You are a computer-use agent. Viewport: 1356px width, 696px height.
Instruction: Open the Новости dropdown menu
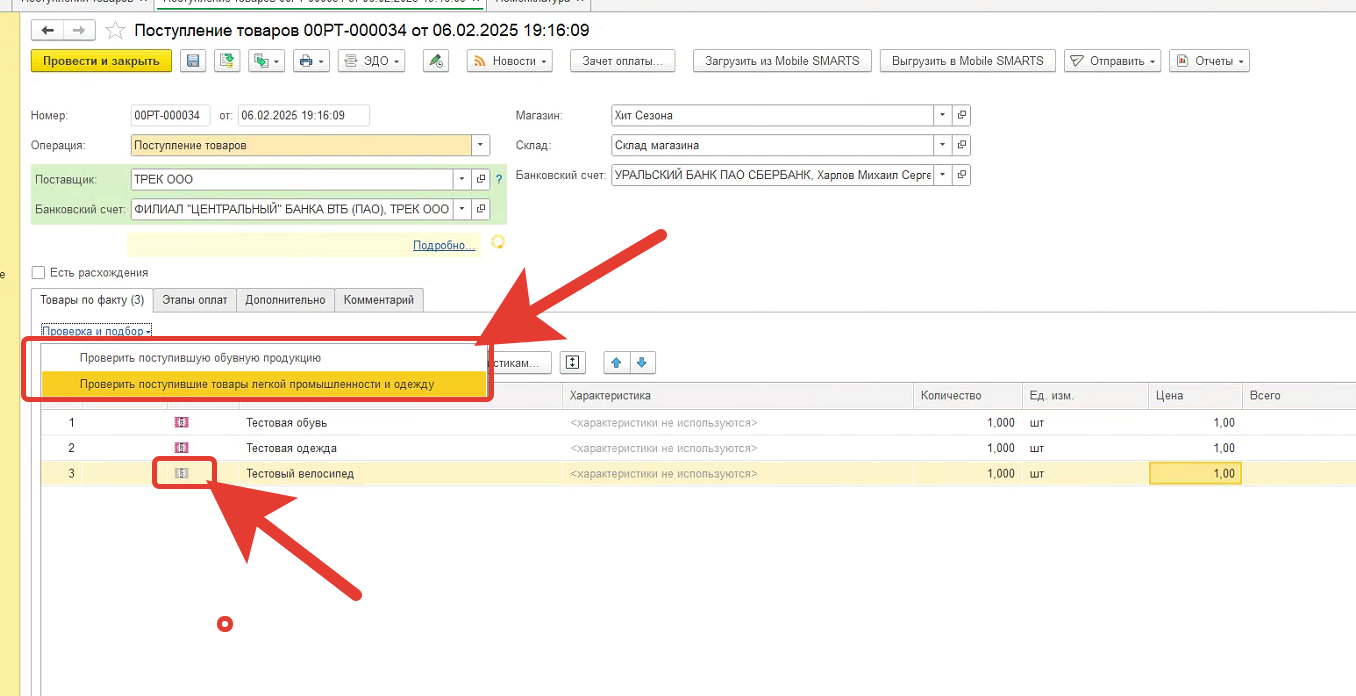(x=509, y=61)
